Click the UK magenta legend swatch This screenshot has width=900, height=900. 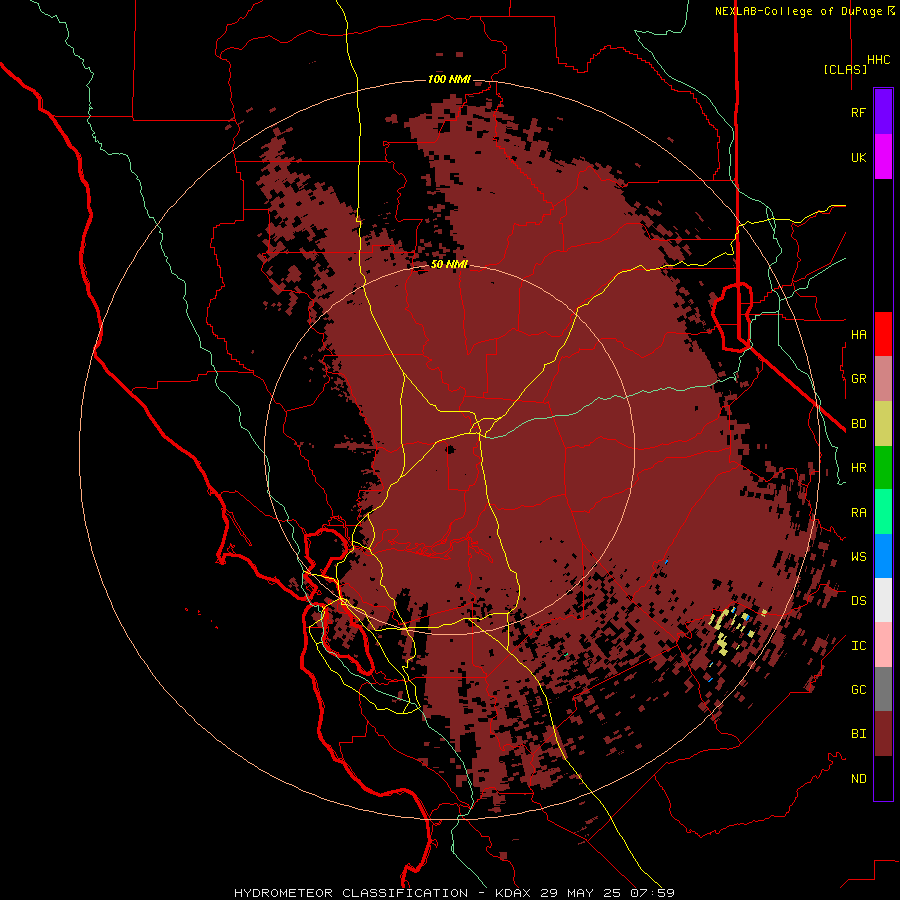[883, 157]
